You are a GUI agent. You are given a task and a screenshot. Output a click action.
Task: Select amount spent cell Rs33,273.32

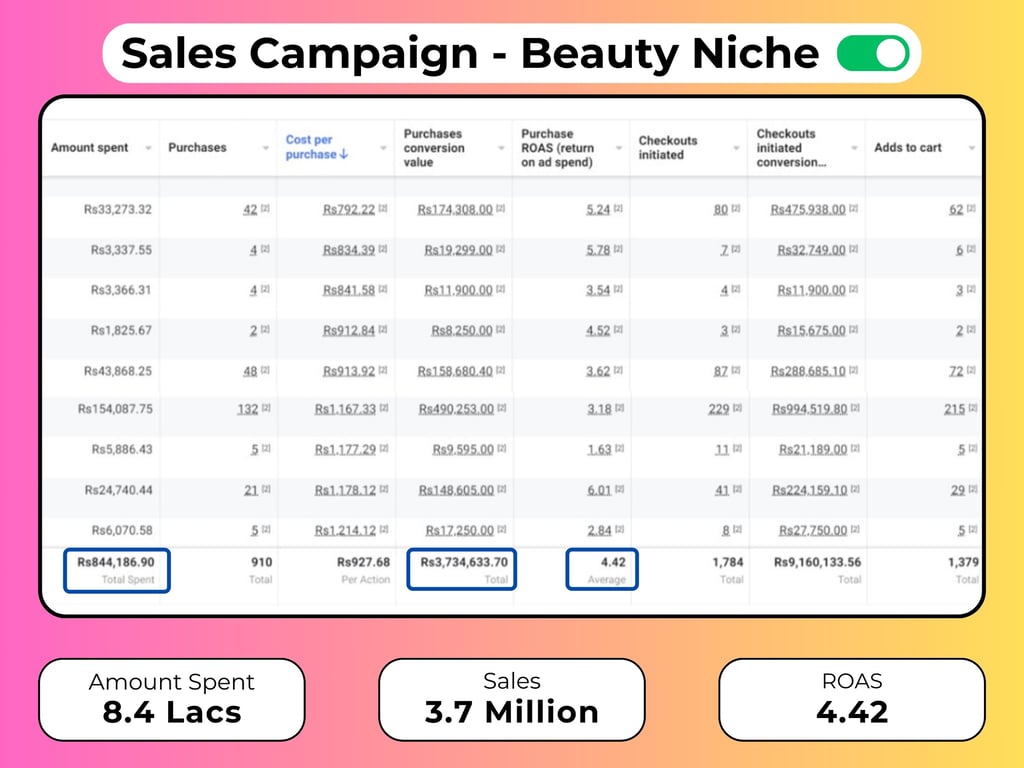(x=118, y=210)
